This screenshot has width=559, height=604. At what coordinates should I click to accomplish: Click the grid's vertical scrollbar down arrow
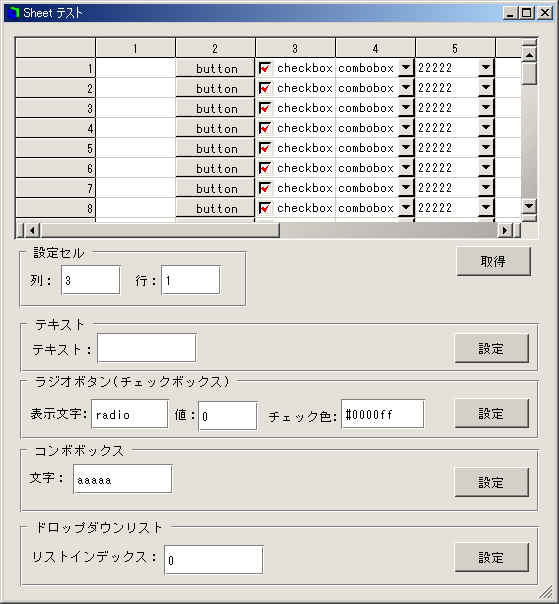point(529,206)
